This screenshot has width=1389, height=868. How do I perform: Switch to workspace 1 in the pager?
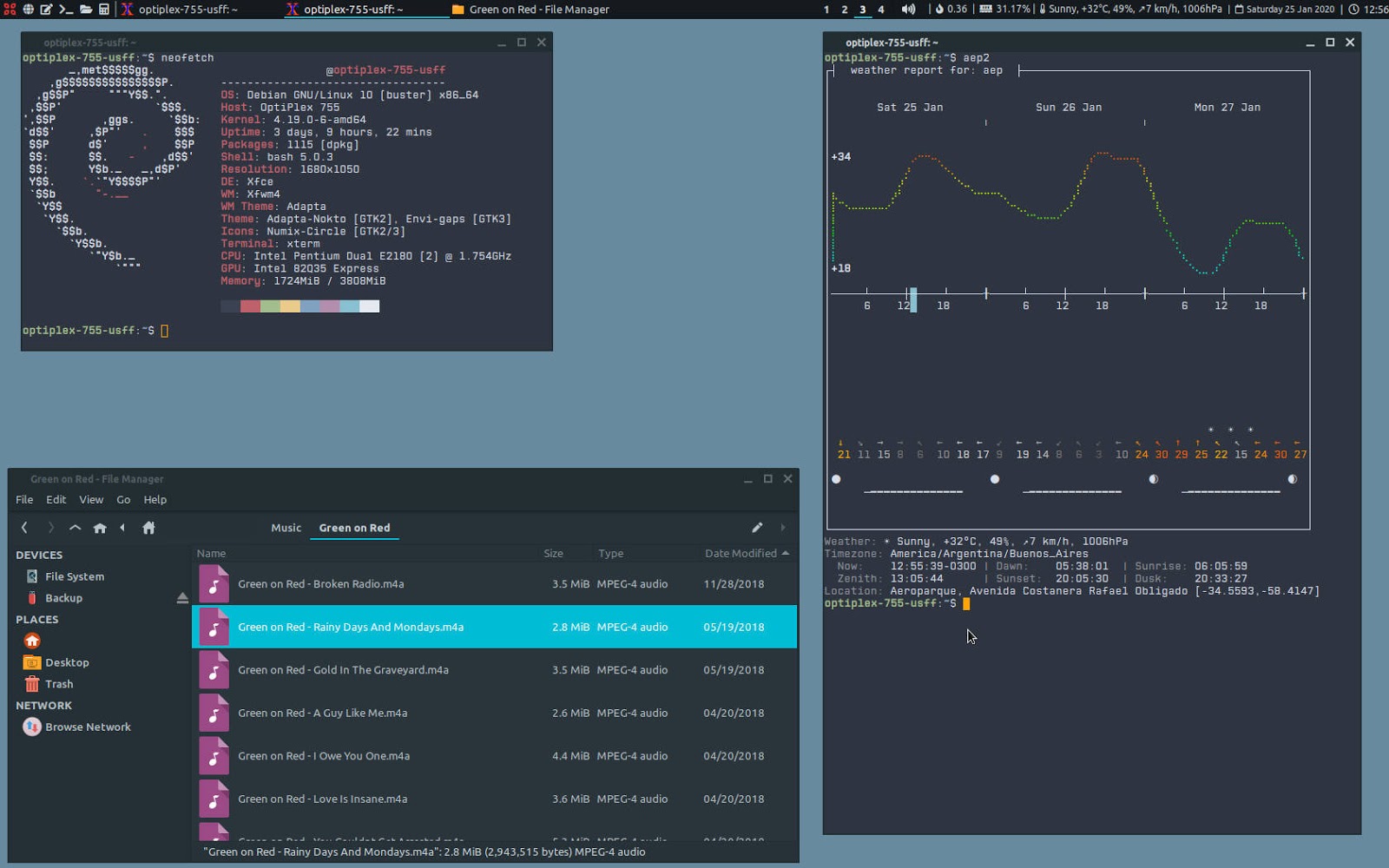click(826, 10)
